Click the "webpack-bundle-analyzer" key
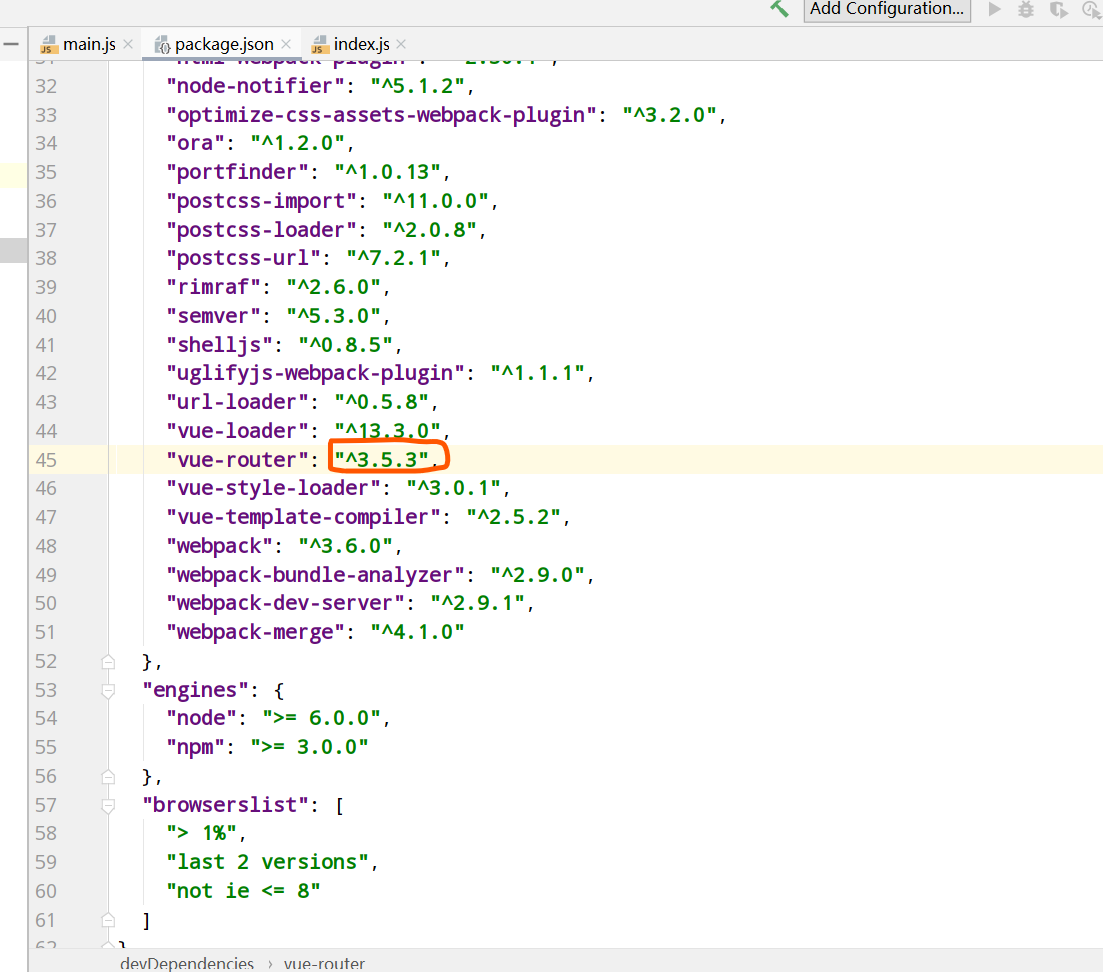This screenshot has width=1103, height=972. point(314,575)
